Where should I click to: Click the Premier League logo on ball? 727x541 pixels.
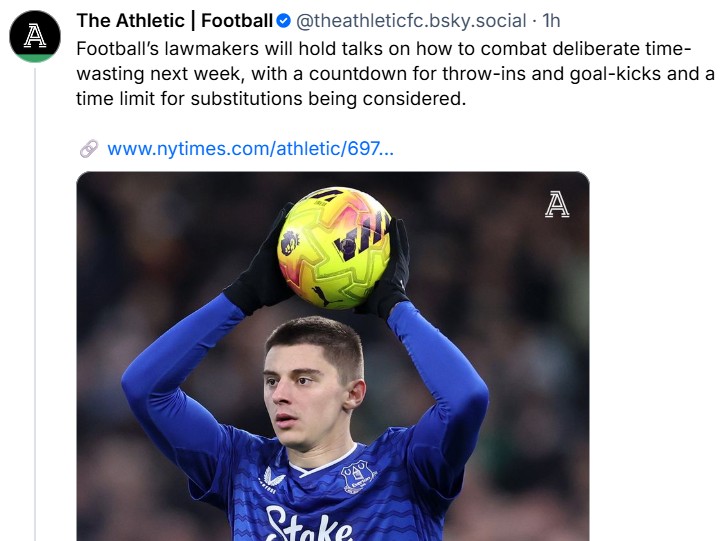[291, 240]
